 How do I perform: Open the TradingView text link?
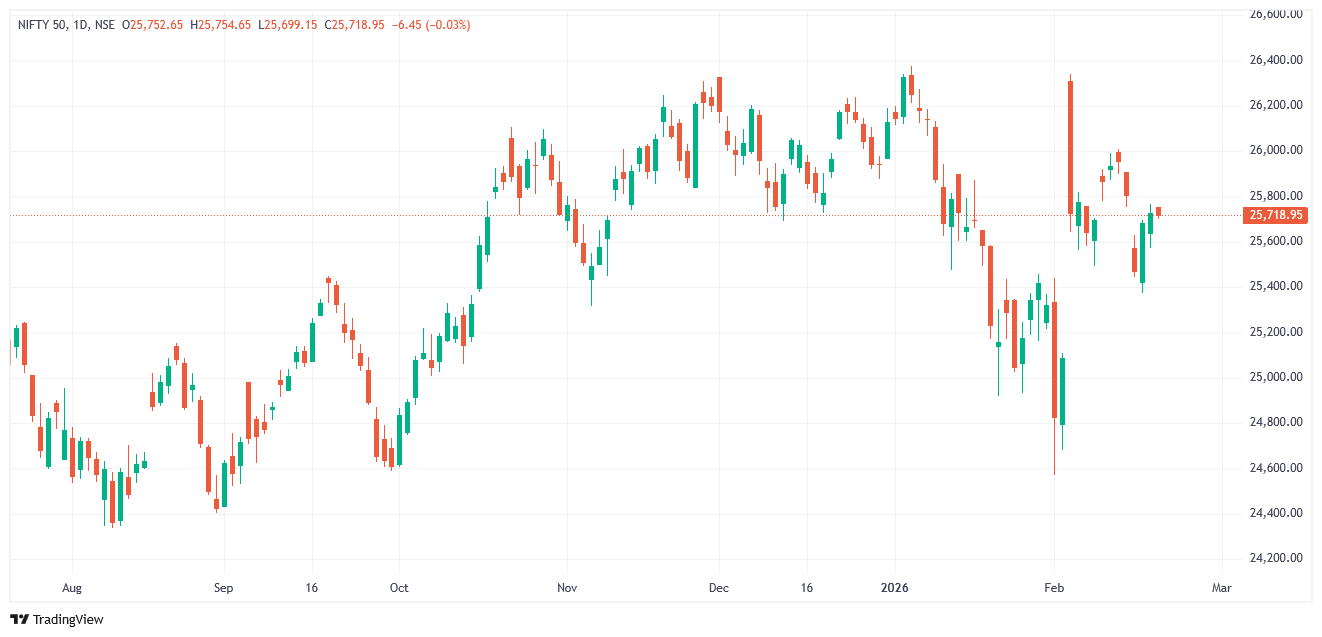(67, 620)
